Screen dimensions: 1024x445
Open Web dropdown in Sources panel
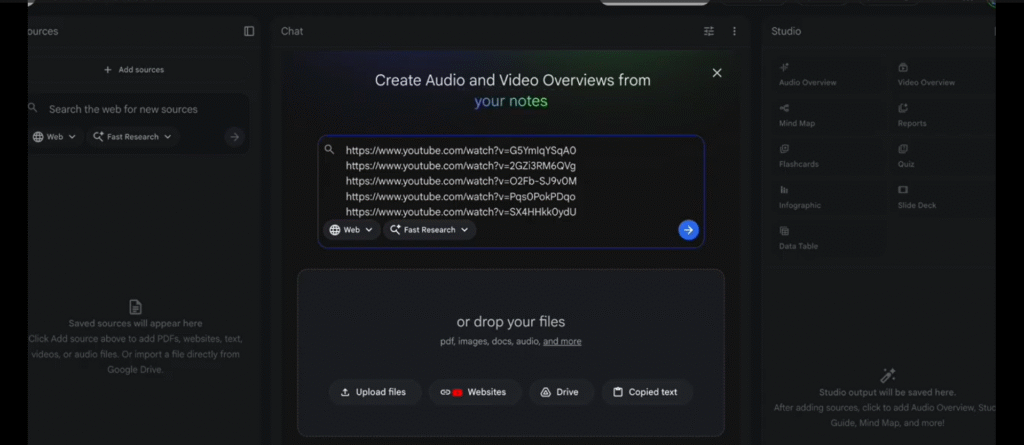click(54, 137)
